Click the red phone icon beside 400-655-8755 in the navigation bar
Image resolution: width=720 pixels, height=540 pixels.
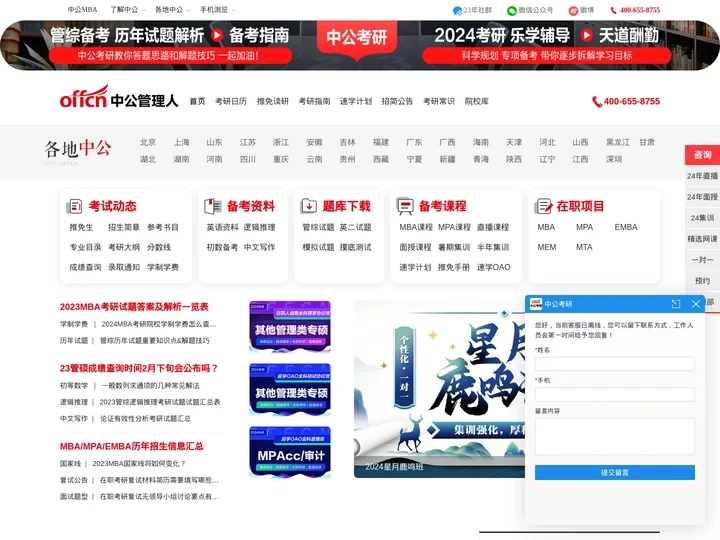click(x=596, y=101)
